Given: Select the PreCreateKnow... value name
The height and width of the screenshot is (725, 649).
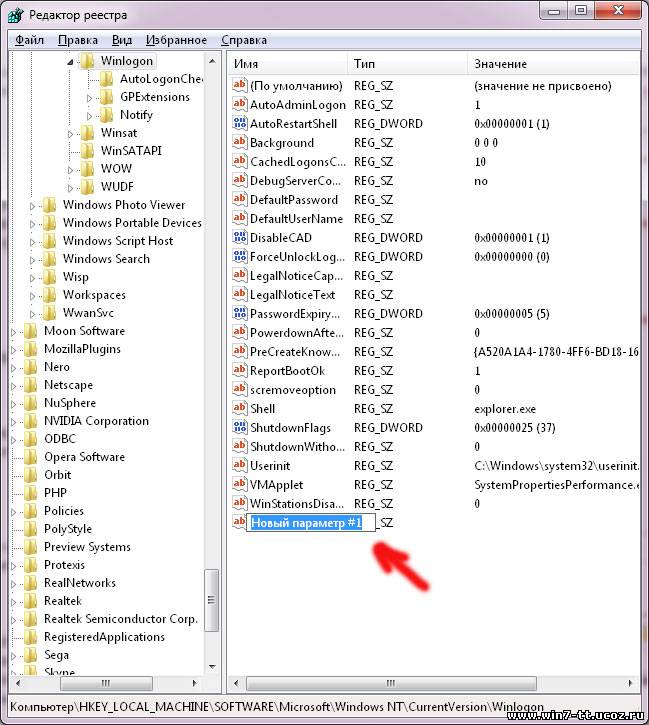Looking at the screenshot, I should coord(294,351).
